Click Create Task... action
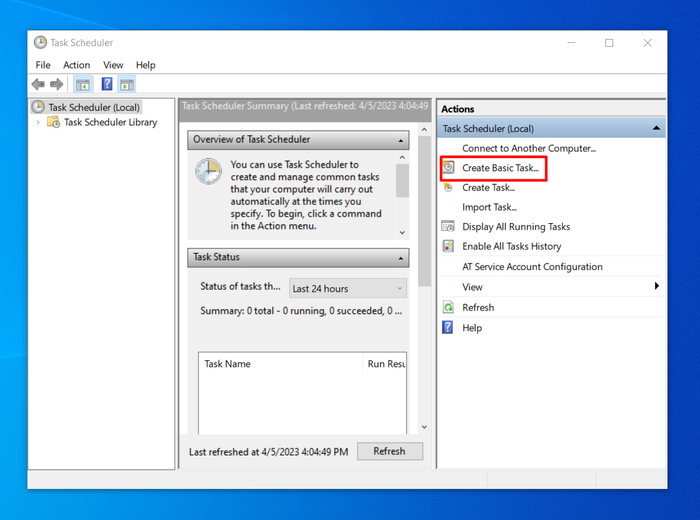Viewport: 700px width, 520px height. click(488, 187)
